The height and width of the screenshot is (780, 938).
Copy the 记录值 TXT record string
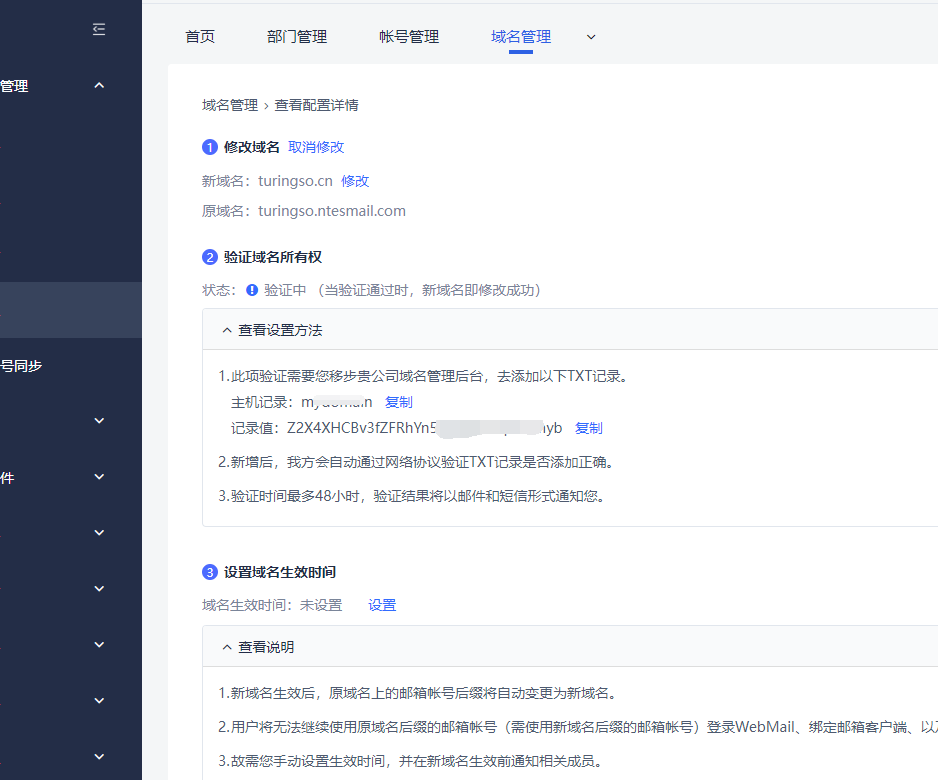(589, 428)
